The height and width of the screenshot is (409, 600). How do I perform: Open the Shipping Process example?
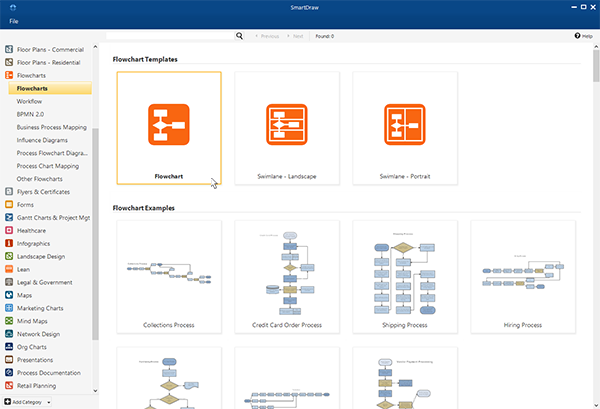click(x=405, y=277)
